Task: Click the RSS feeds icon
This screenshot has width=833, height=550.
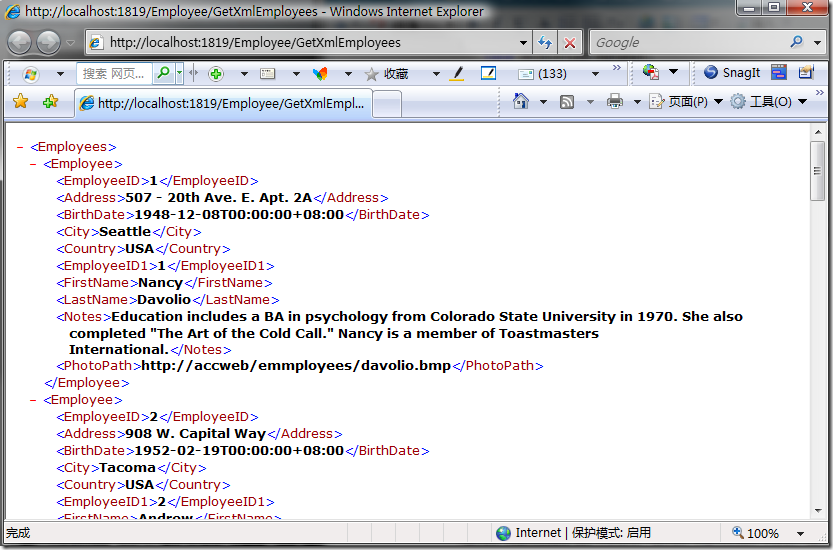Action: [x=567, y=101]
